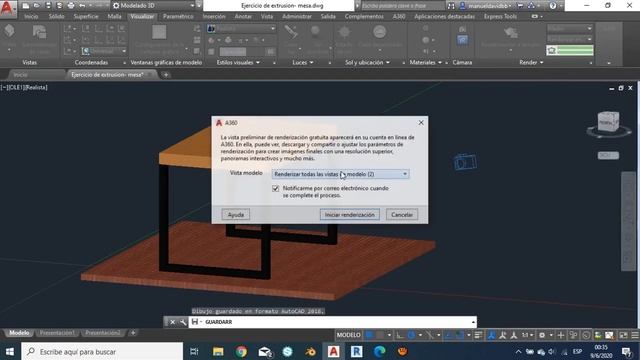640x360 pixels.
Task: Open the AutoCAD application menu logo
Action: tap(7, 8)
